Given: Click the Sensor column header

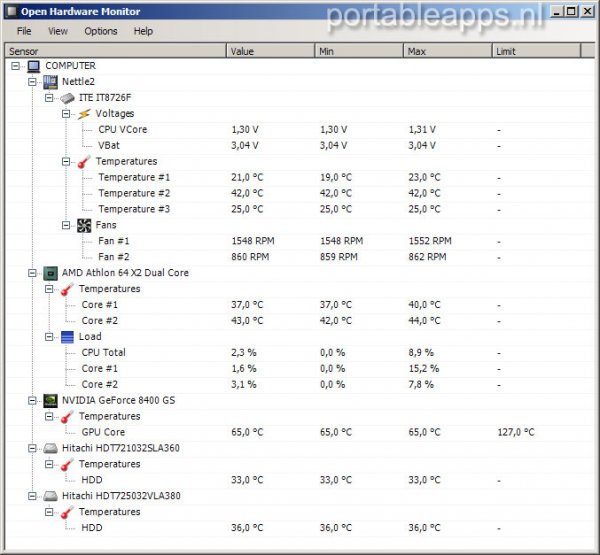Looking at the screenshot, I should 116,51.
